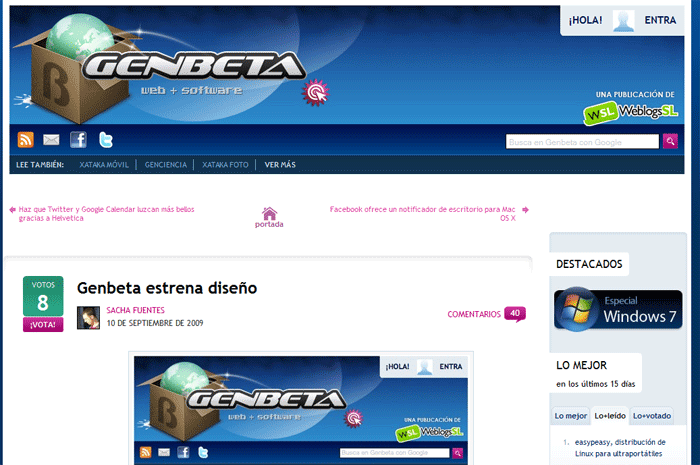This screenshot has height=465, width=700.
Task: Click the Genbeta logo in main banner
Action: 194,67
